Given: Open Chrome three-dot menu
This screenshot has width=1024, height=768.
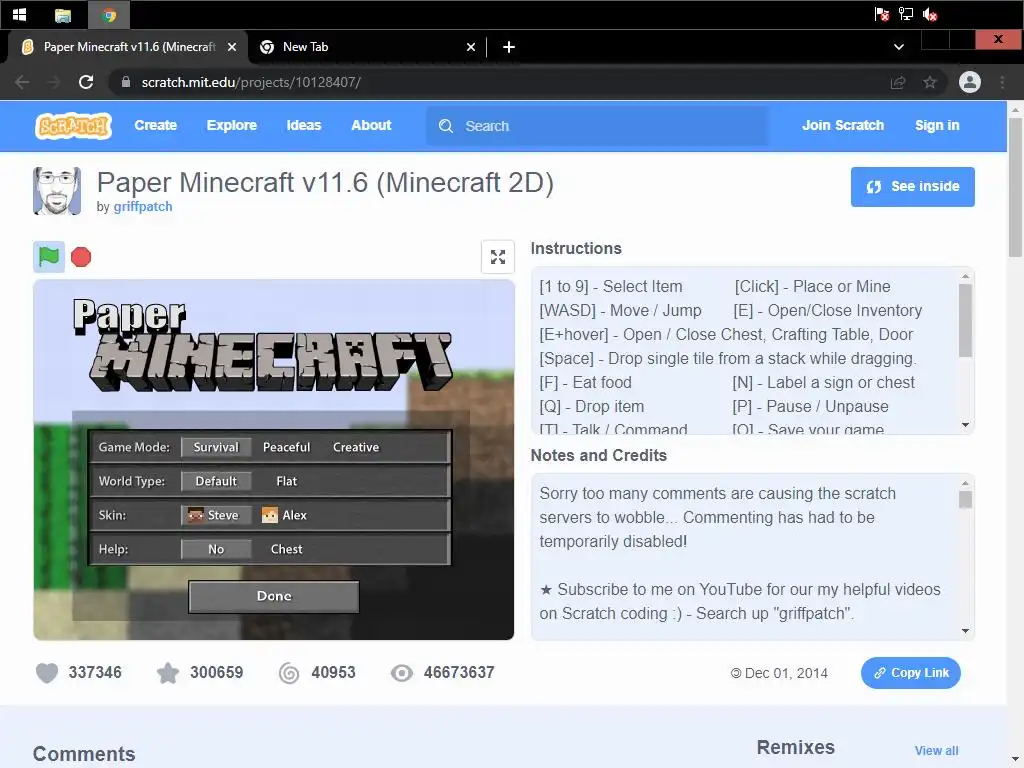Looking at the screenshot, I should tap(1002, 82).
